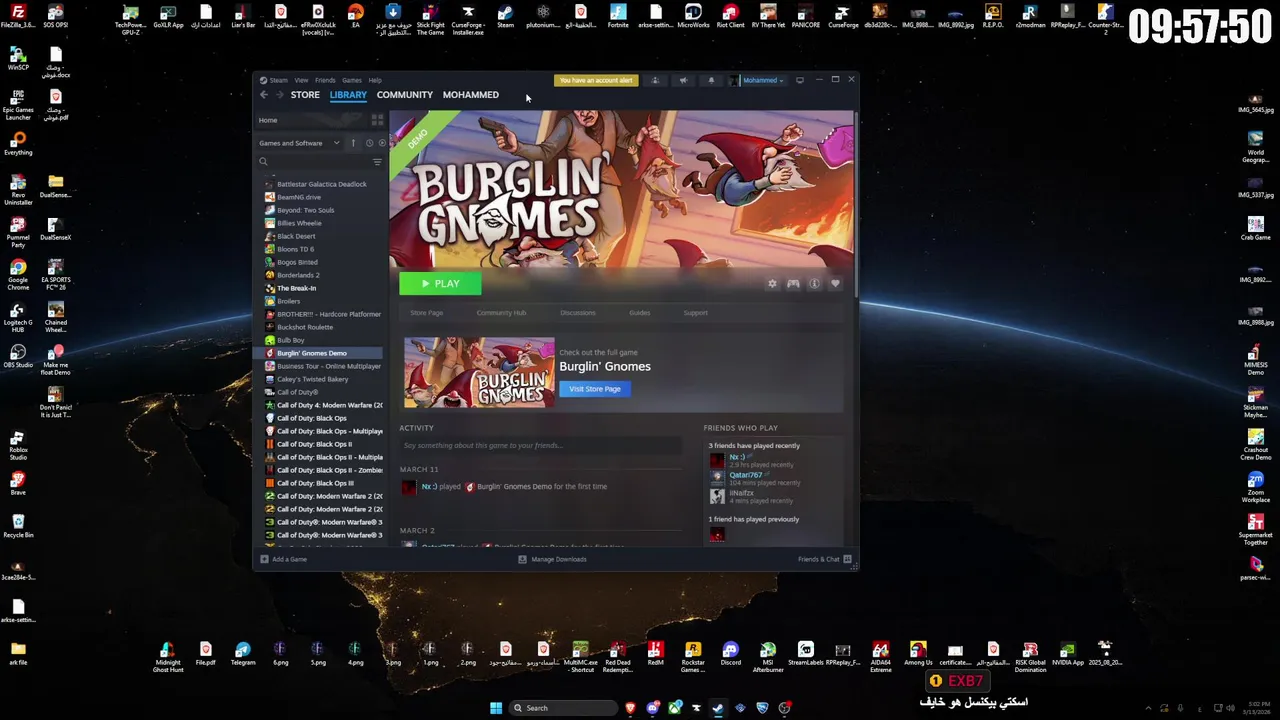This screenshot has width=1280, height=720.
Task: Click the green PLAY button
Action: 440,284
